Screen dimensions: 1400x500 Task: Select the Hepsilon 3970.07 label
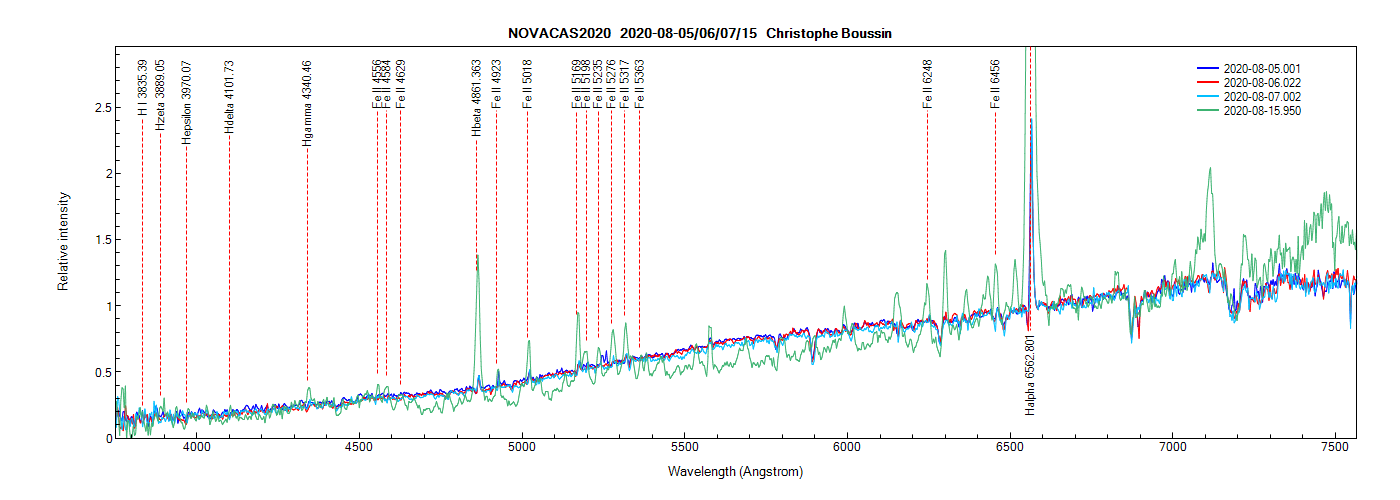pyautogui.click(x=186, y=102)
